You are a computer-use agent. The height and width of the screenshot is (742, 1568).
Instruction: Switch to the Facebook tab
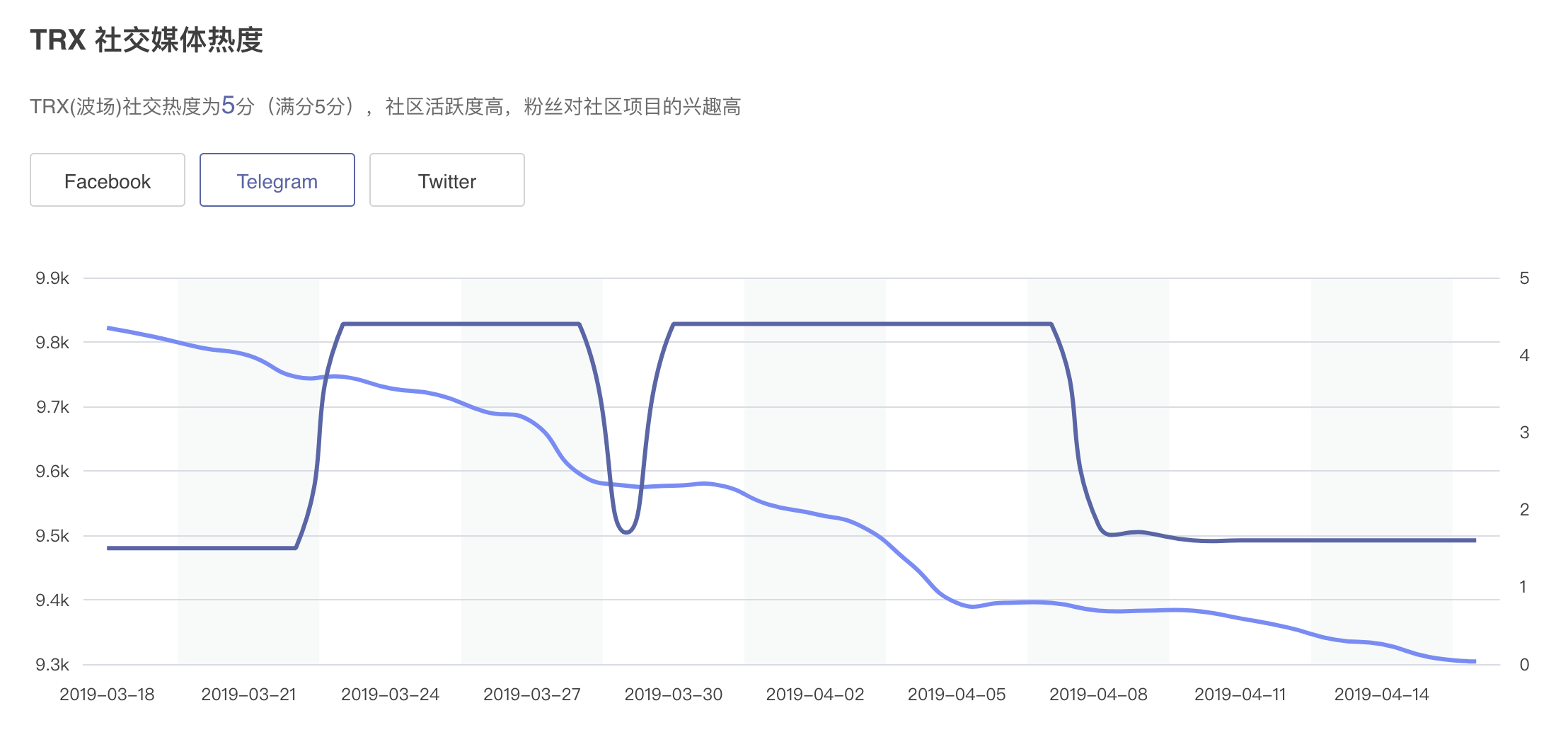108,180
